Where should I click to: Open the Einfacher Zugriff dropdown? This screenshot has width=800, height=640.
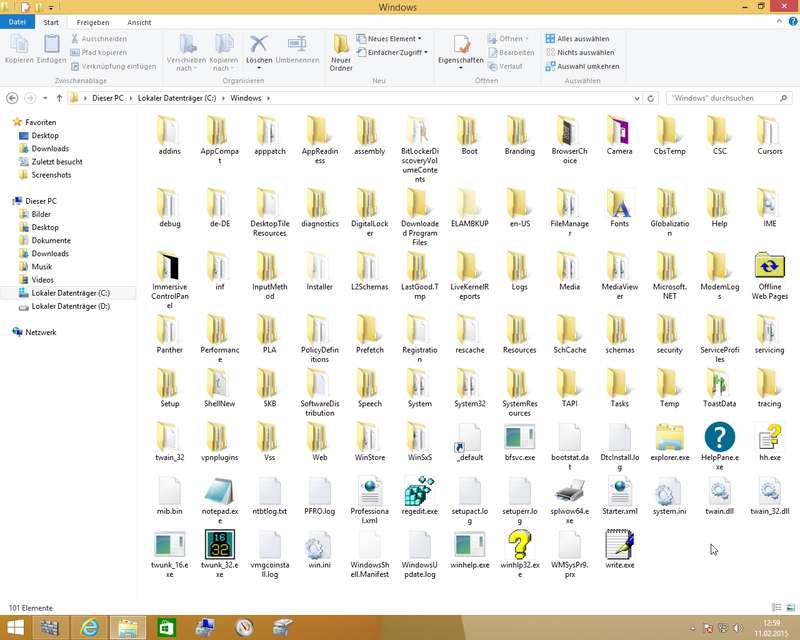point(392,53)
